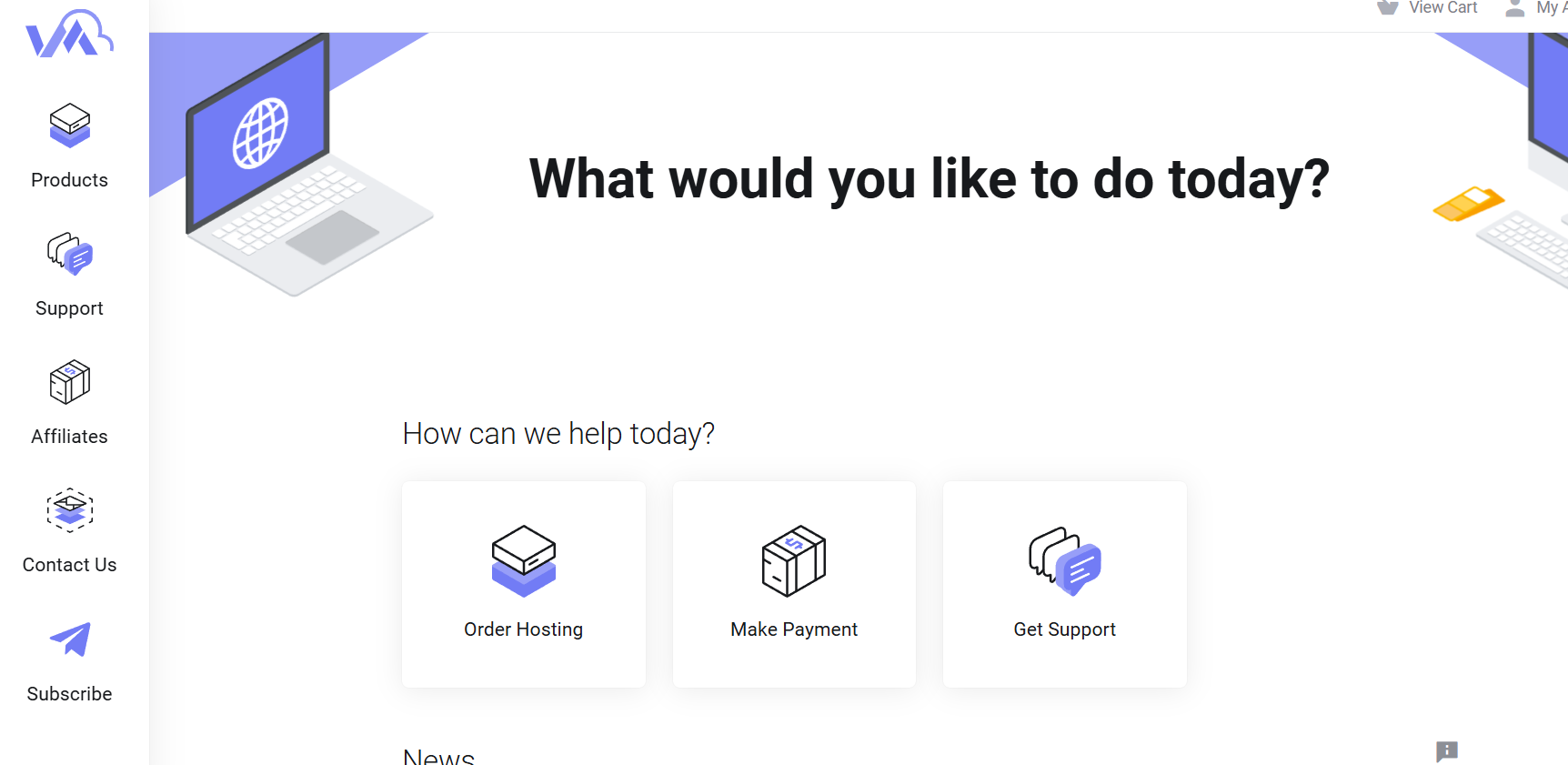Click the Support chat bubbles sidebar icon
This screenshot has height=765, width=1568.
pos(70,253)
